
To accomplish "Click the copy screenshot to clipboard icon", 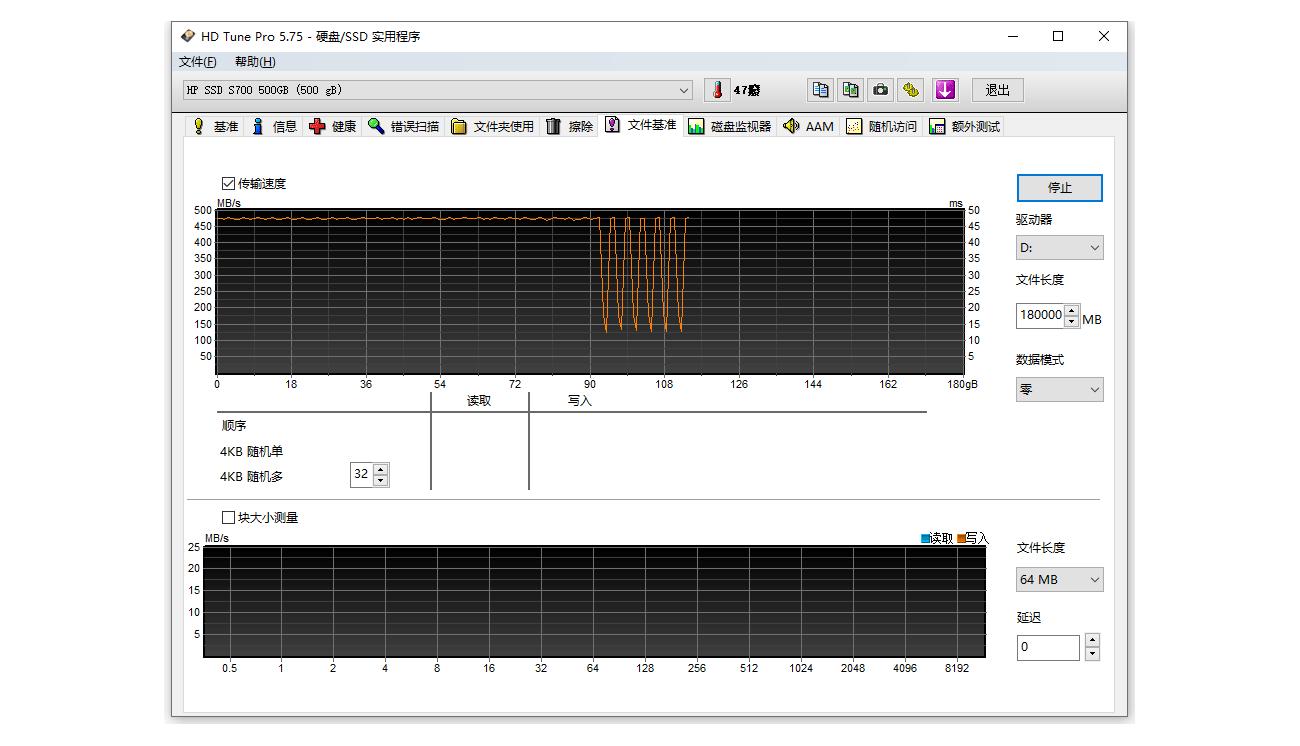I will [850, 90].
